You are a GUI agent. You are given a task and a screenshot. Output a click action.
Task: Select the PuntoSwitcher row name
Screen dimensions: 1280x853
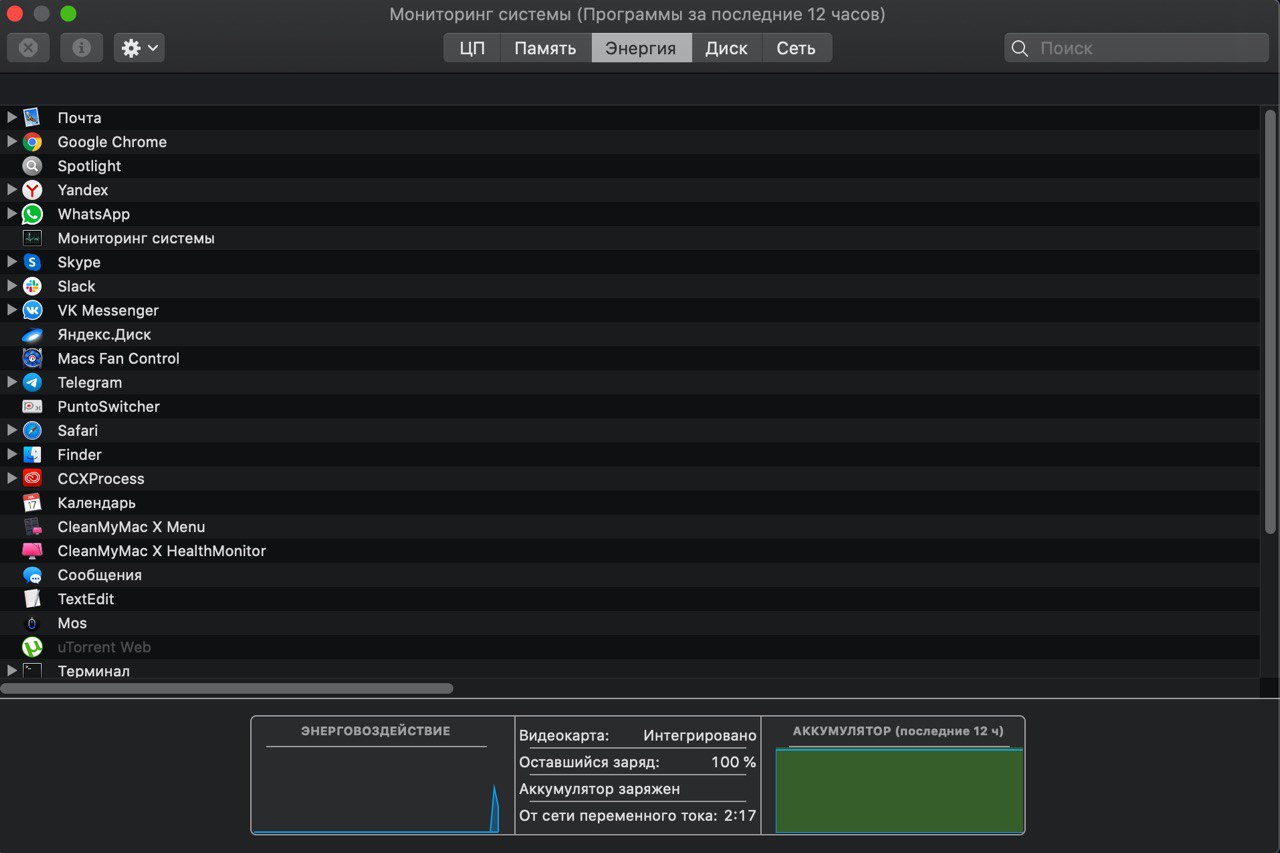point(108,406)
